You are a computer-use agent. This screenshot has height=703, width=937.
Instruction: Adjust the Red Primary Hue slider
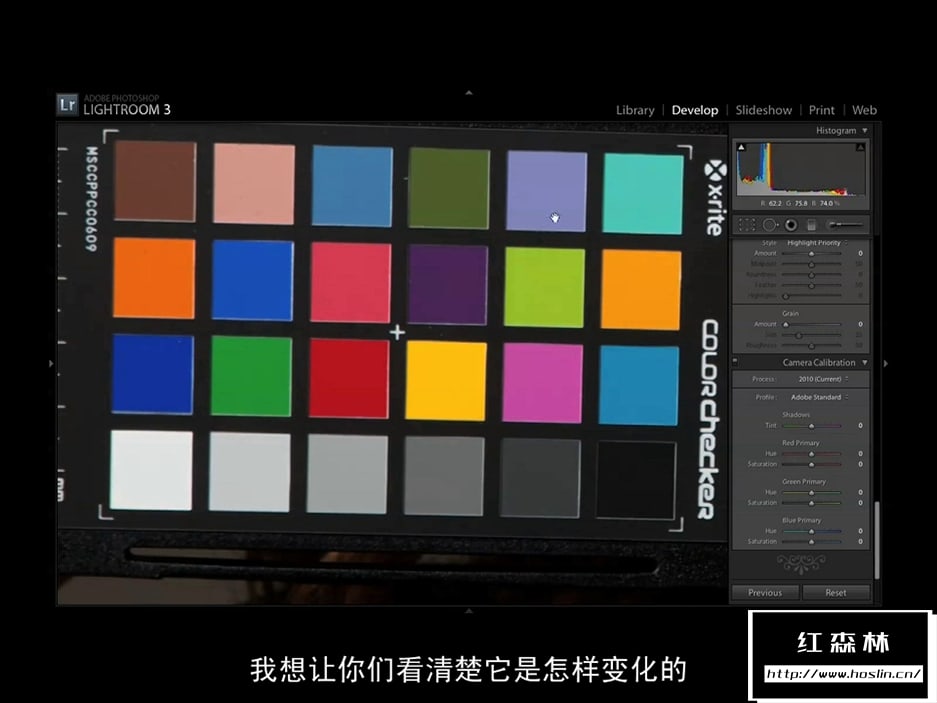[x=812, y=454]
